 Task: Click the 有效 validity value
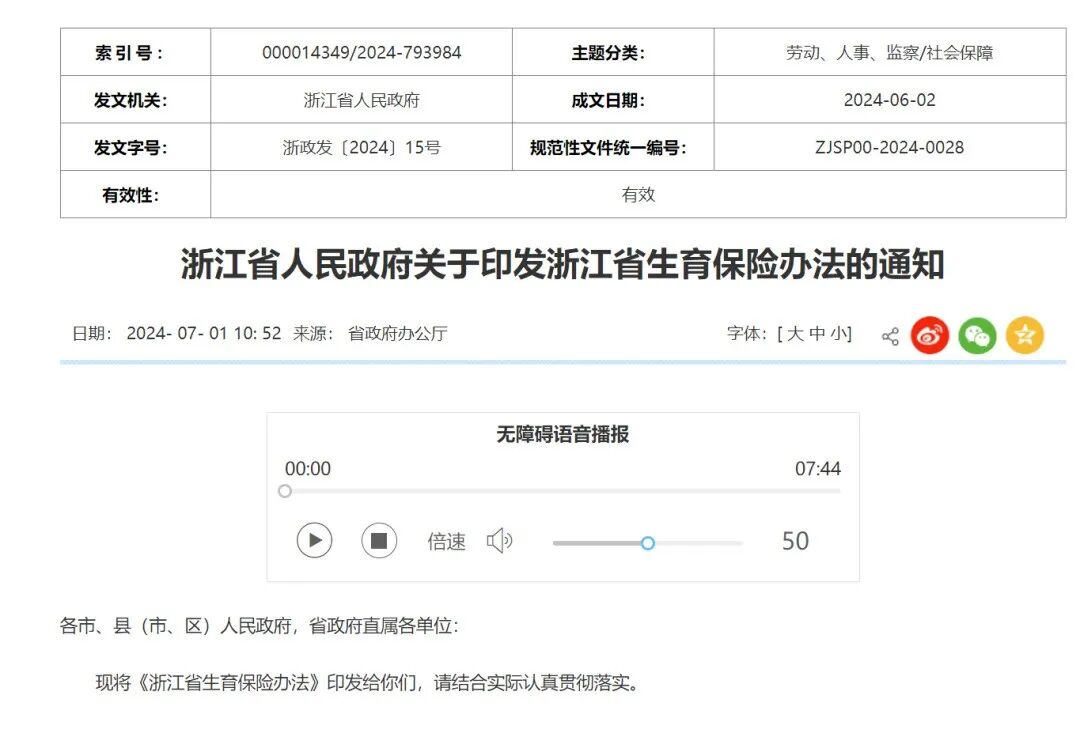(638, 195)
